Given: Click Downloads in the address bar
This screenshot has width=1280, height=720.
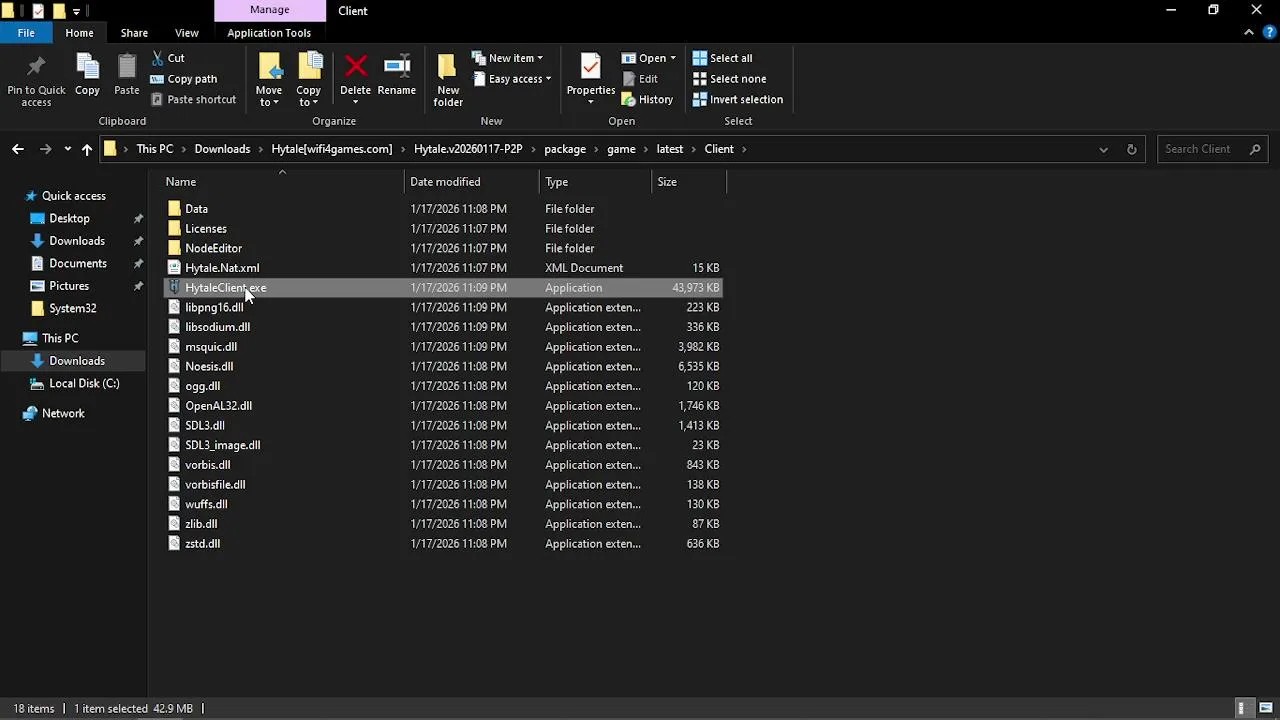Looking at the screenshot, I should 222,149.
